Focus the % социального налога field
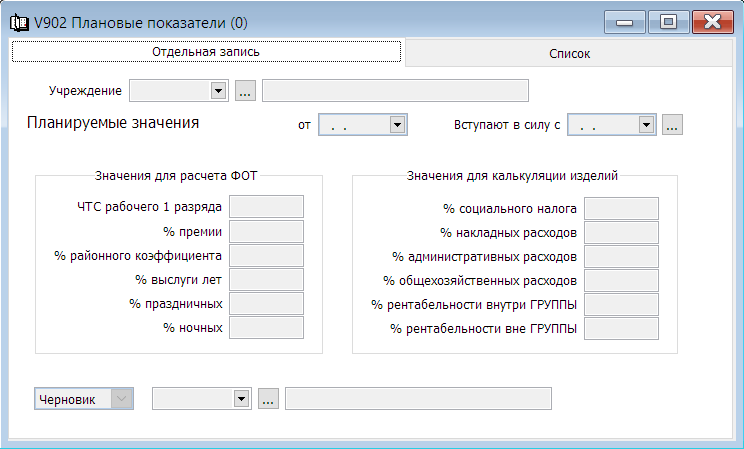 click(x=621, y=209)
